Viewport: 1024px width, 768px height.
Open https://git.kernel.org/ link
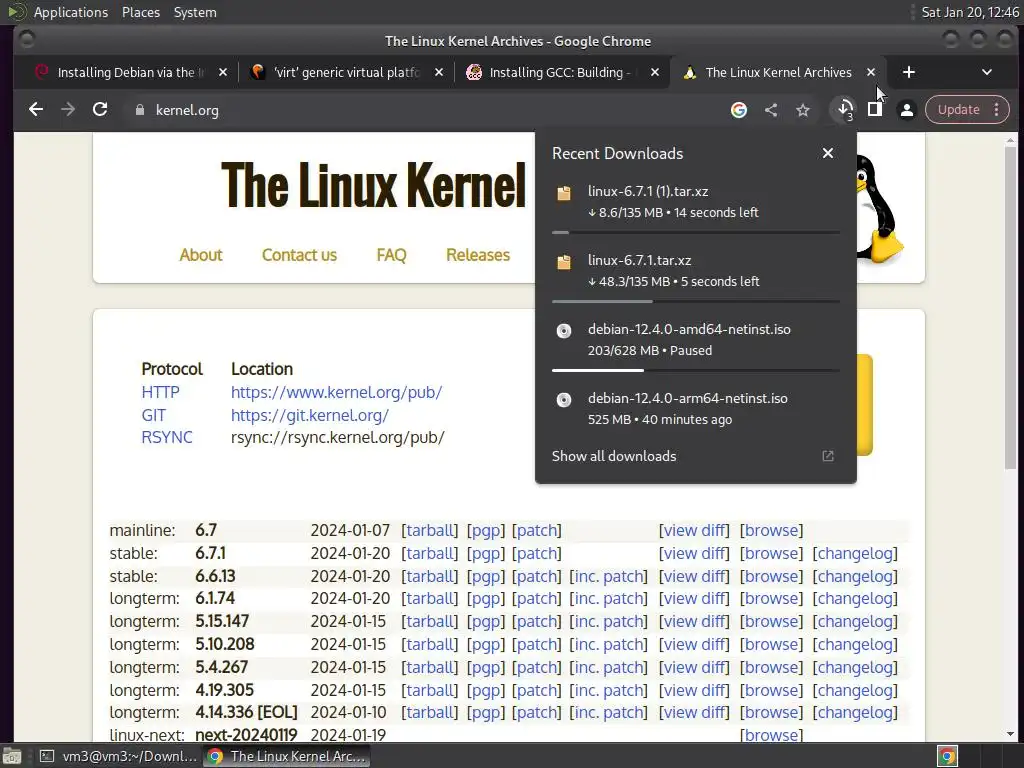pyautogui.click(x=310, y=415)
